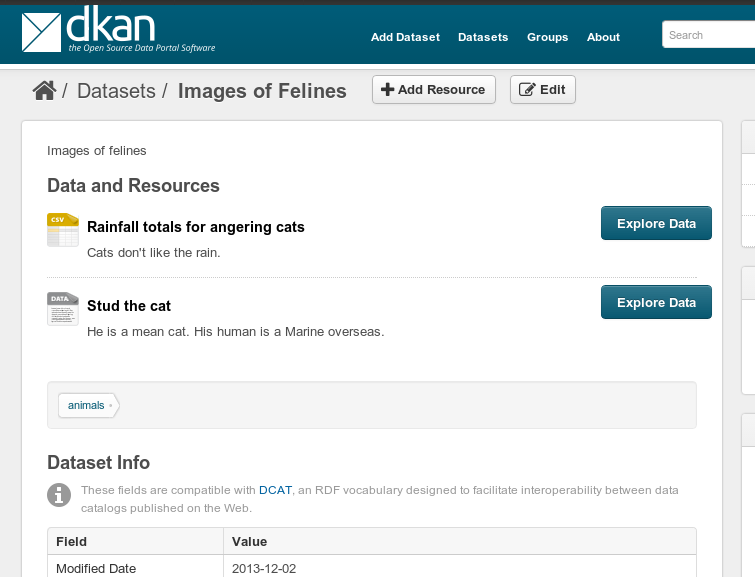Open the About menu item
Viewport: 755px width, 577px height.
[603, 37]
